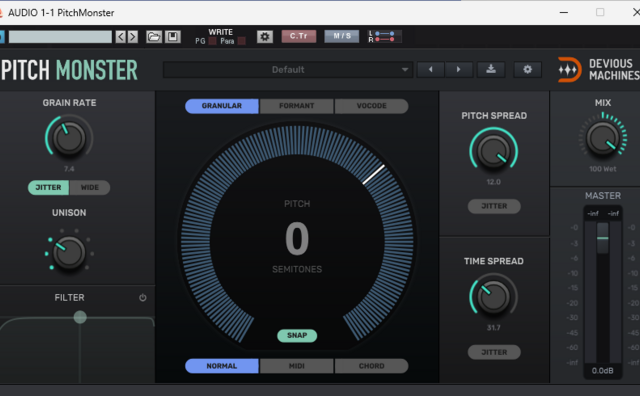Viewport: 640px width, 396px height.
Task: Go to previous host preset arrow
Action: 120,37
